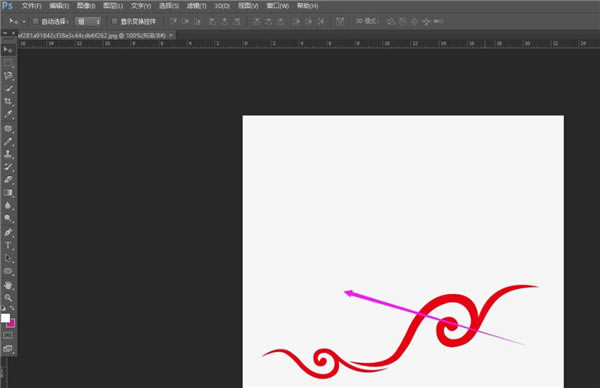This screenshot has height=388, width=600.
Task: Select the Blur tool
Action: [x=8, y=206]
